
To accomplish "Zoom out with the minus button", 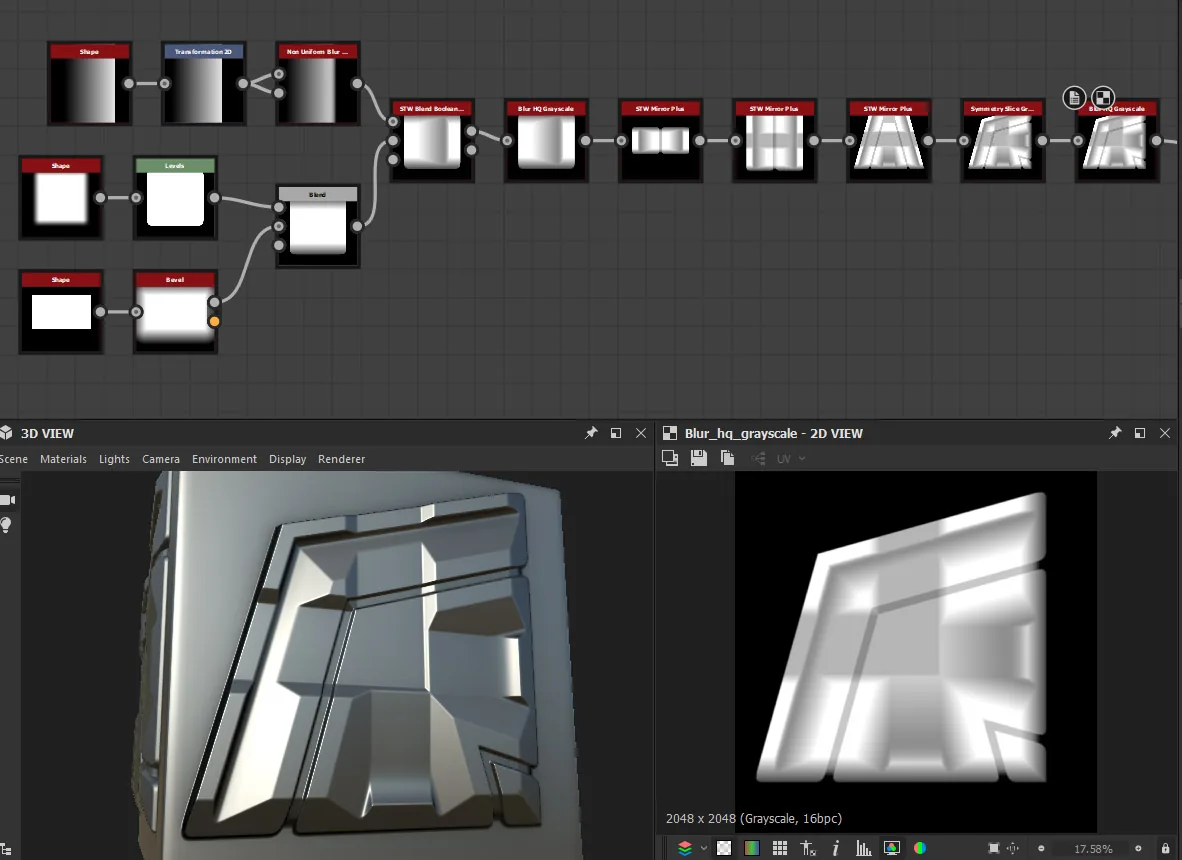I will [1041, 849].
